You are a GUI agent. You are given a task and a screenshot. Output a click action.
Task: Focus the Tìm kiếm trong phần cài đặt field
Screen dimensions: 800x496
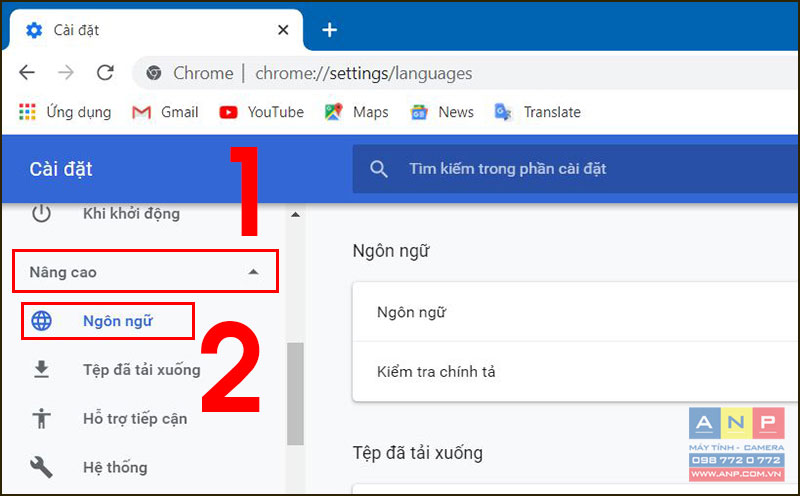(x=576, y=169)
